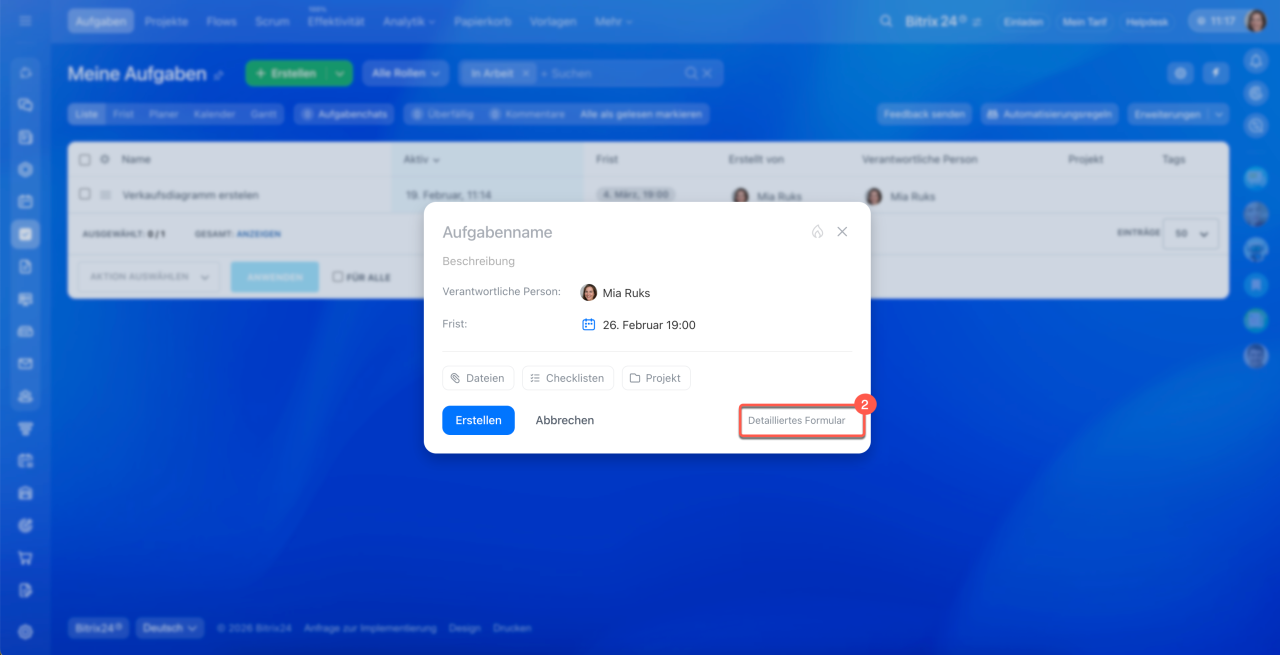Screen dimensions: 1280x655
Task: Click the Einladen button in header
Action: (x=1023, y=21)
